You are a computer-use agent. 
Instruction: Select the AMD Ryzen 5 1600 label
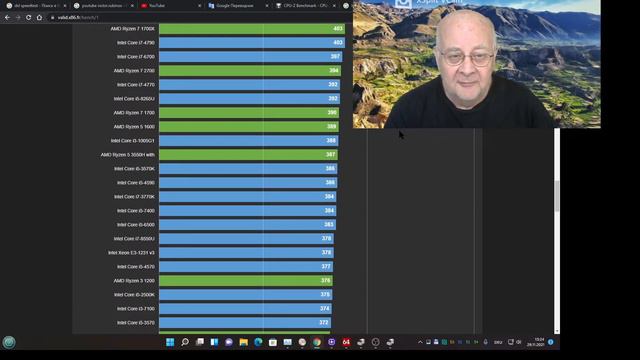pos(134,127)
